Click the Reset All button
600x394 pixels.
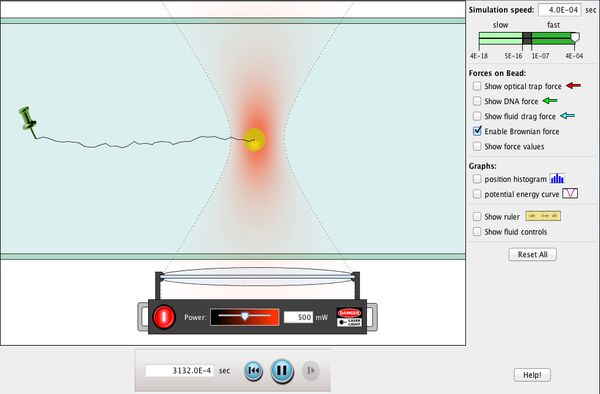tap(532, 254)
